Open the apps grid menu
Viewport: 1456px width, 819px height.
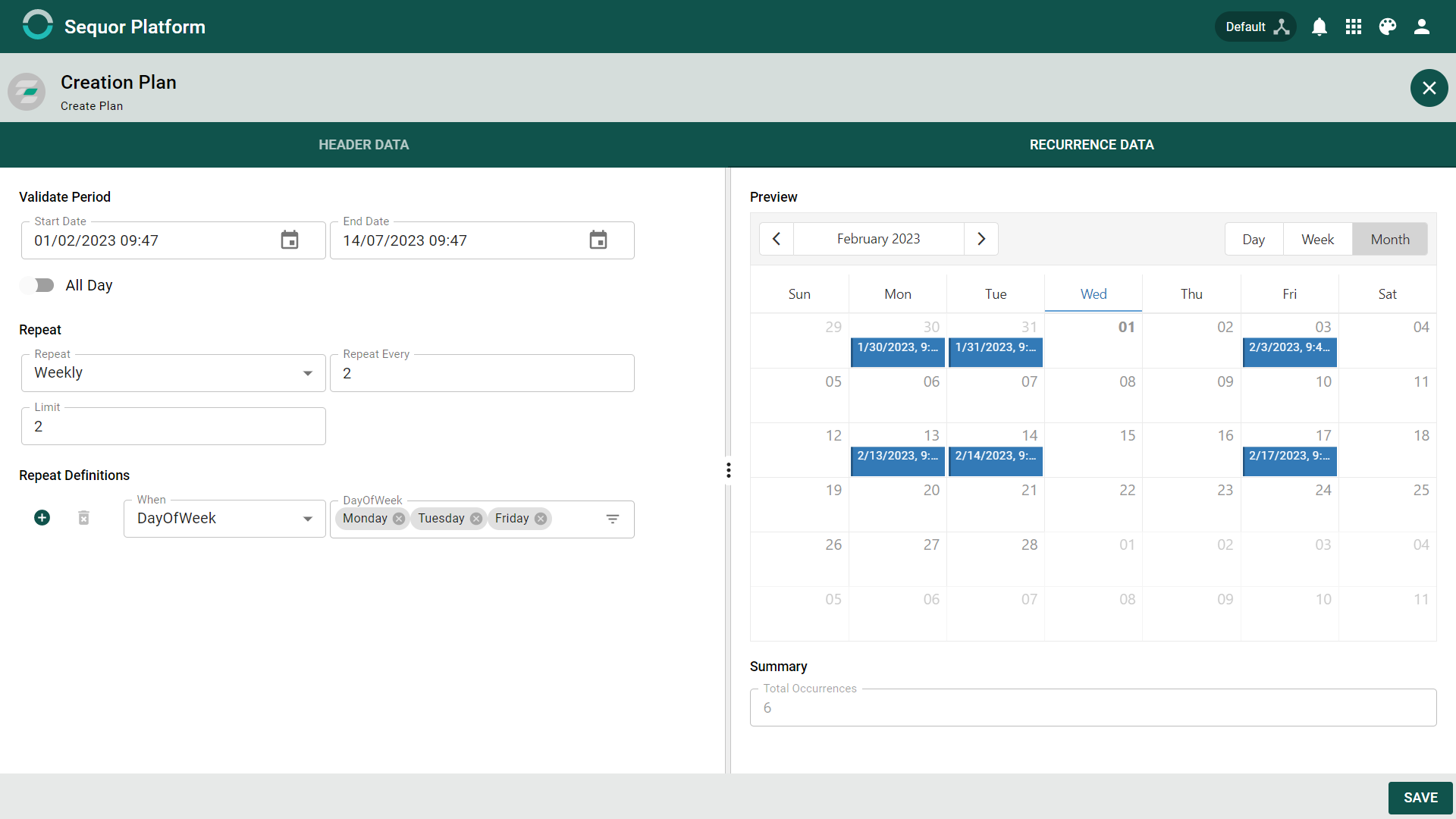tap(1354, 27)
